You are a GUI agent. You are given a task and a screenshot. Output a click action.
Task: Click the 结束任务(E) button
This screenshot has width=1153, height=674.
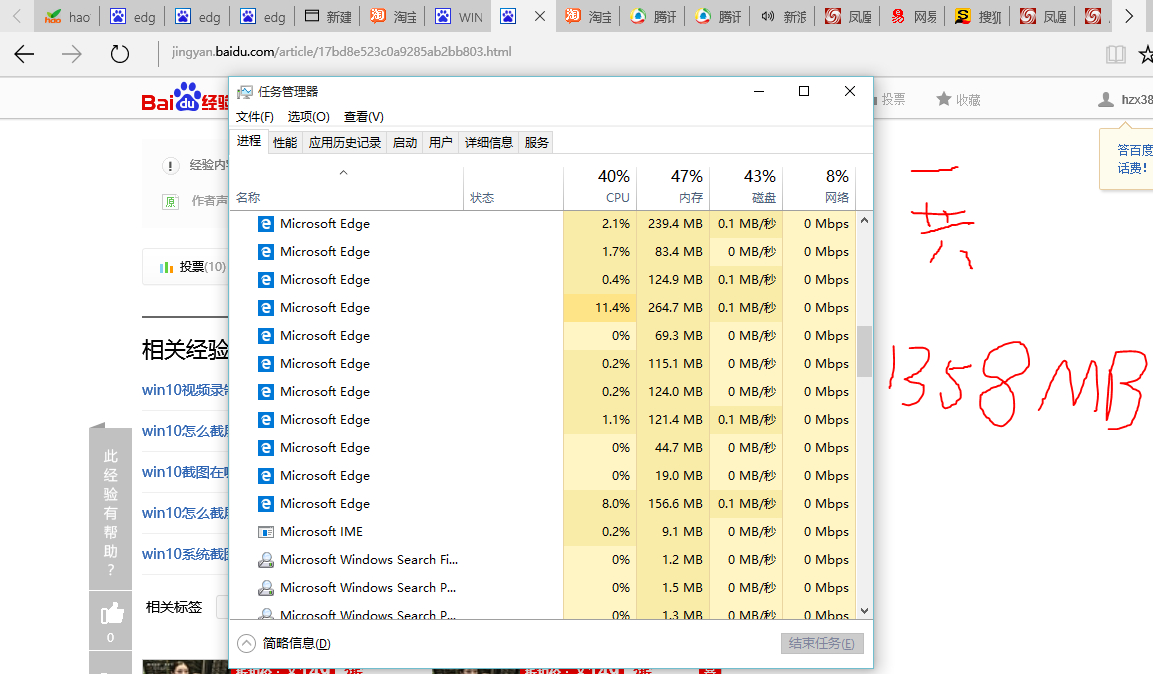(x=821, y=644)
